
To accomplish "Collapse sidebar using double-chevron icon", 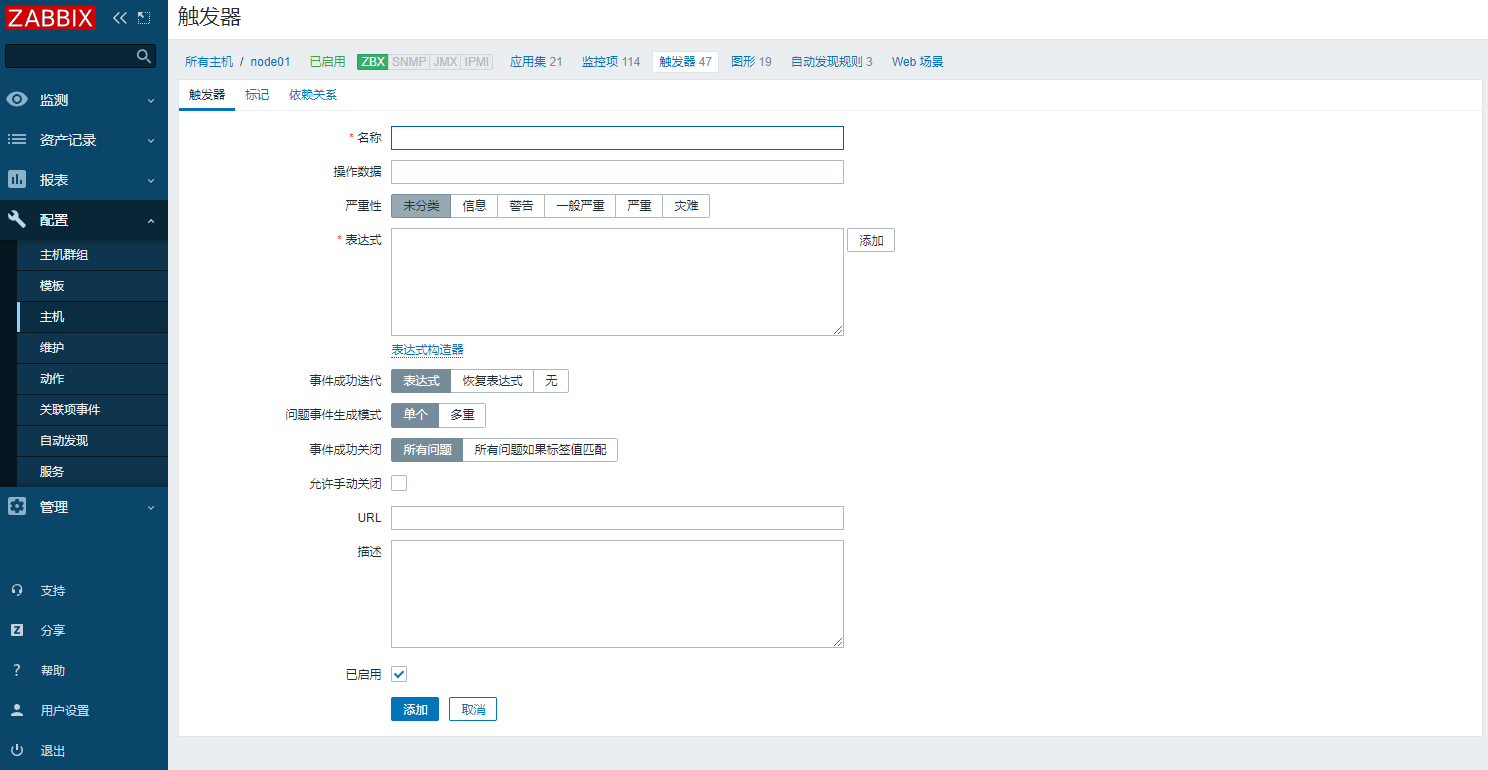I will tap(120, 17).
